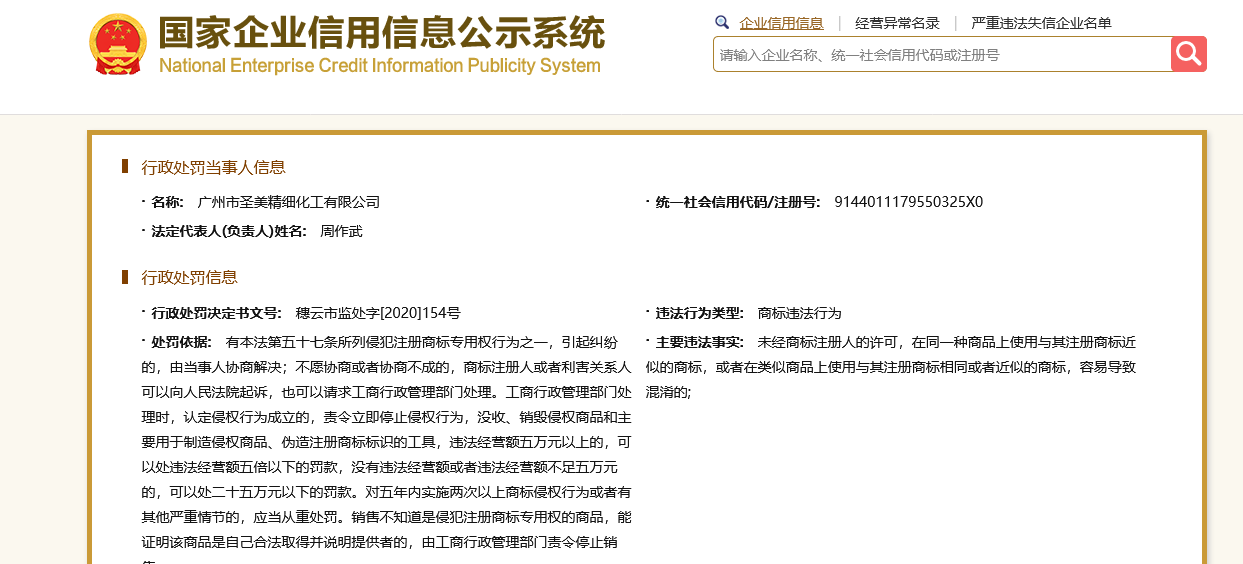Image resolution: width=1243 pixels, height=564 pixels.
Task: Click the violation type value 商标违法行为
Action: 800,313
